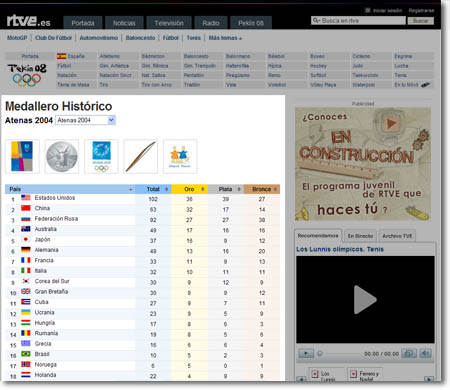Open the Radio main tab
This screenshot has height=390, width=450.
tap(211, 23)
